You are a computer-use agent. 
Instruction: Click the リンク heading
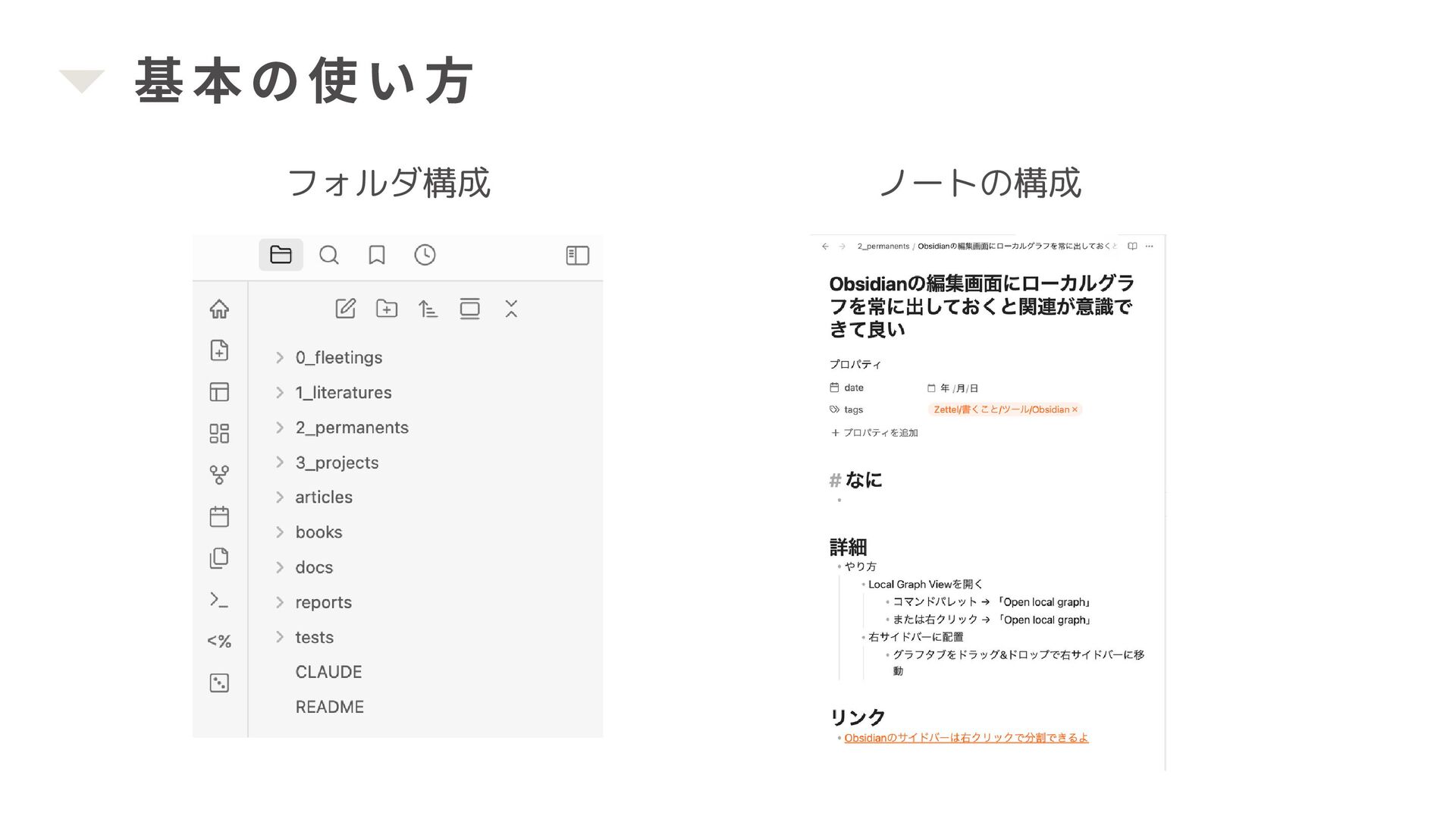pyautogui.click(x=858, y=717)
